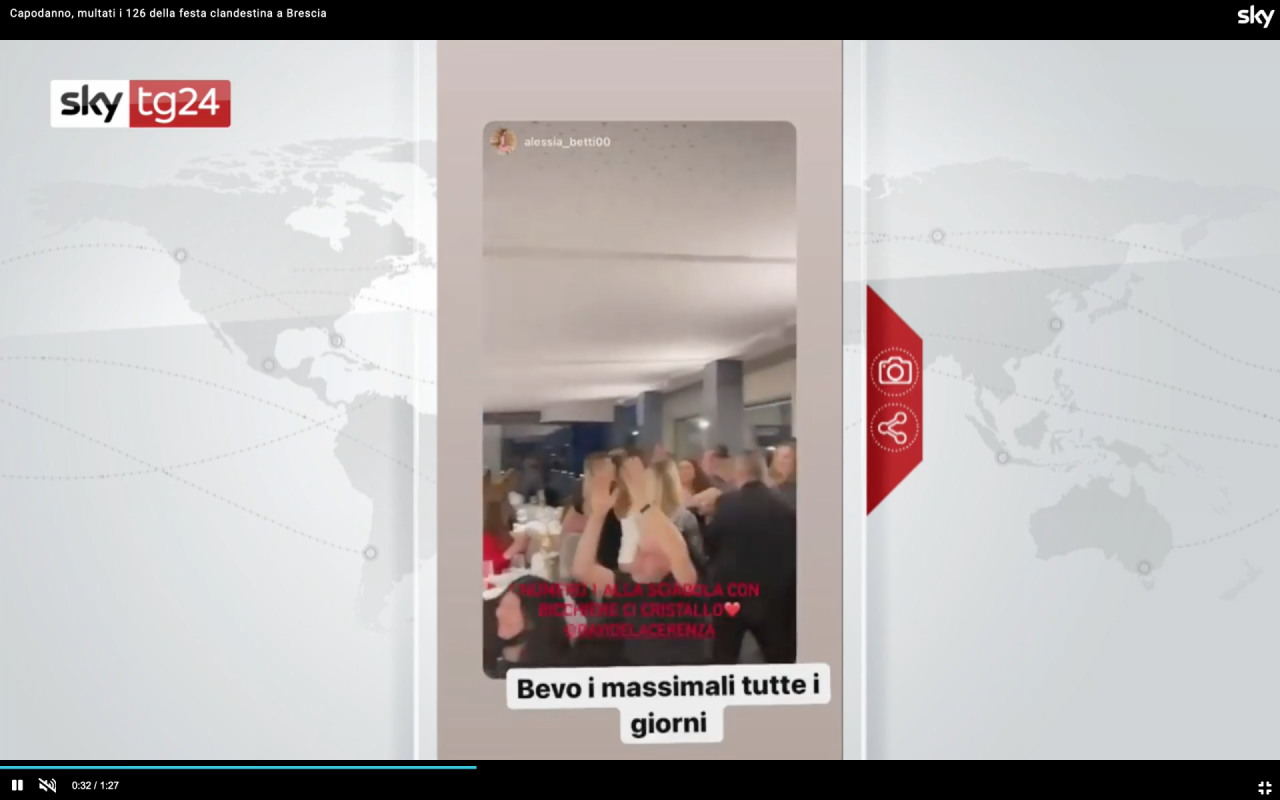Click the played blue portion of progress bar

[240, 767]
